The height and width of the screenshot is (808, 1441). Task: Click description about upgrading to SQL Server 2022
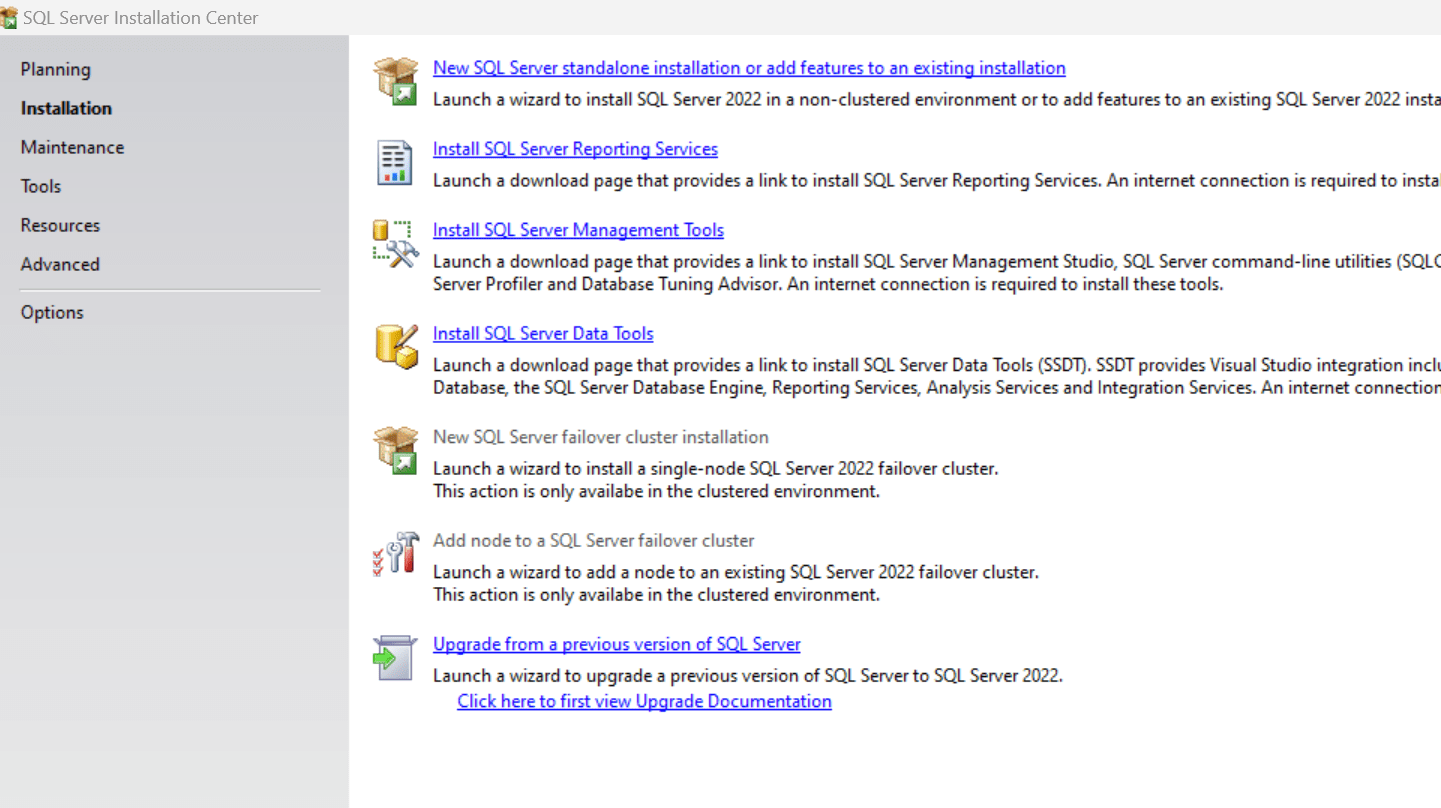748,676
